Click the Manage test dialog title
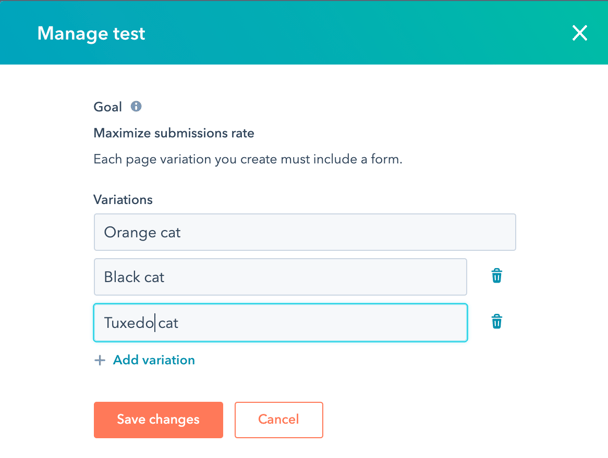The height and width of the screenshot is (458, 608). coord(91,33)
